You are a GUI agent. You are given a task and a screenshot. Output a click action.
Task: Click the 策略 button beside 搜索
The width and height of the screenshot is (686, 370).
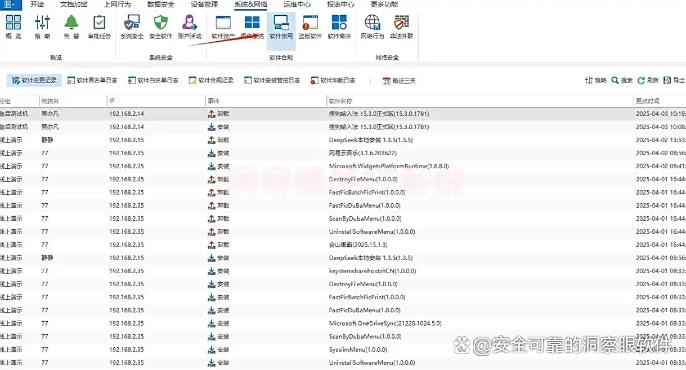tap(595, 80)
